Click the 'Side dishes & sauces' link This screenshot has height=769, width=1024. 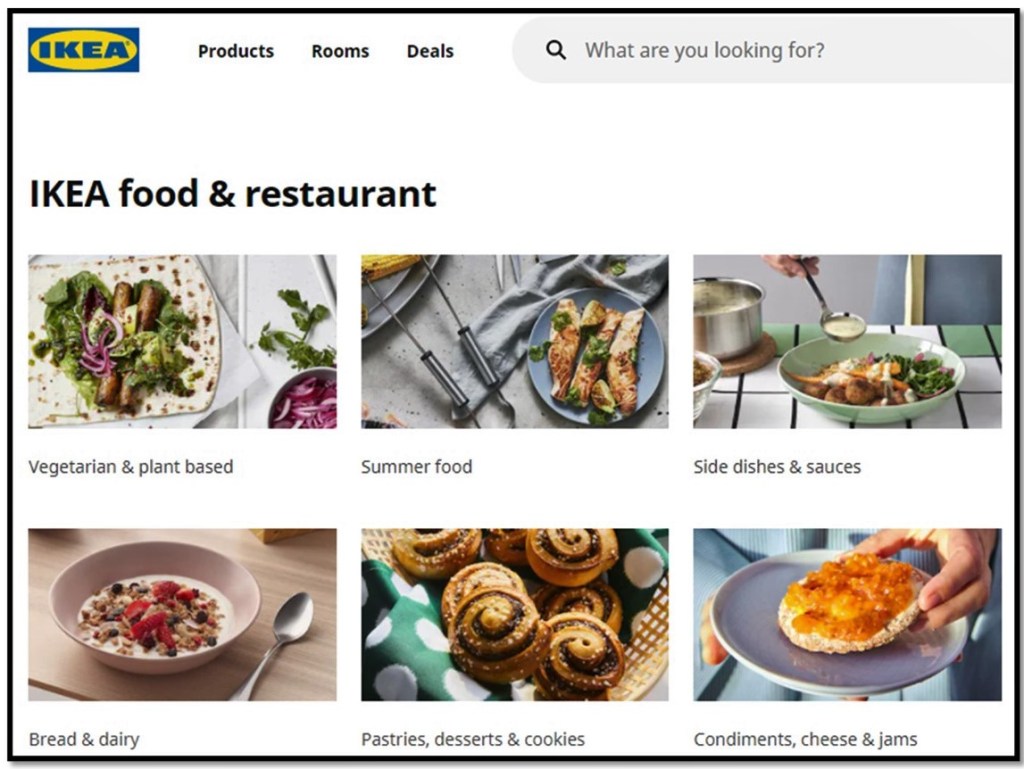(777, 467)
